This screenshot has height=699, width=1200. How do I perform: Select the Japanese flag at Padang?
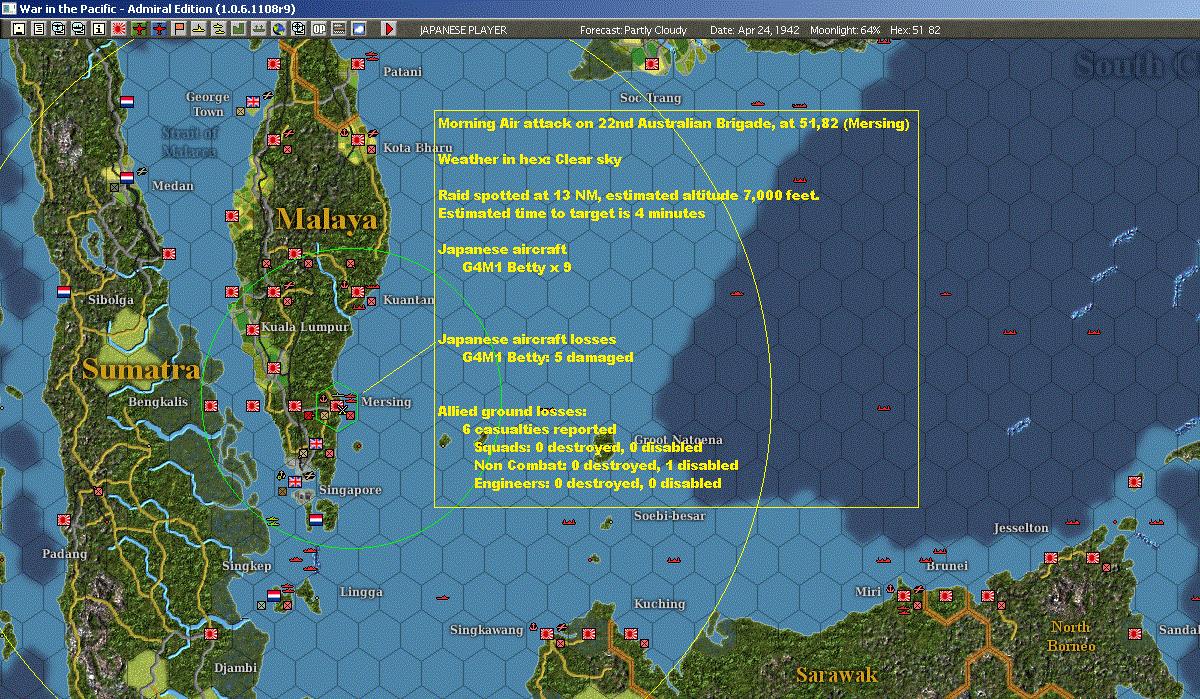point(63,520)
